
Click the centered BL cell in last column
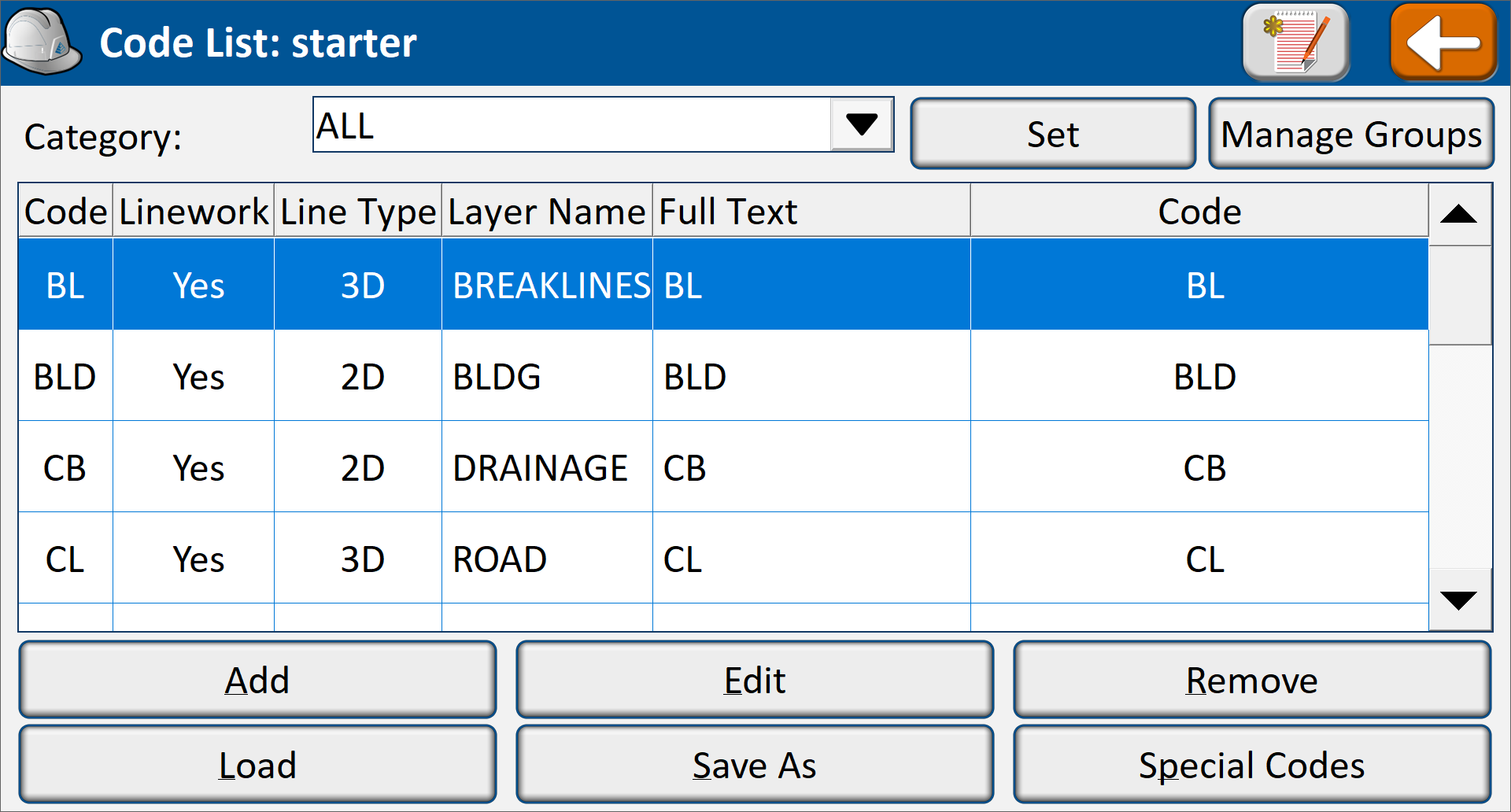tap(1199, 285)
